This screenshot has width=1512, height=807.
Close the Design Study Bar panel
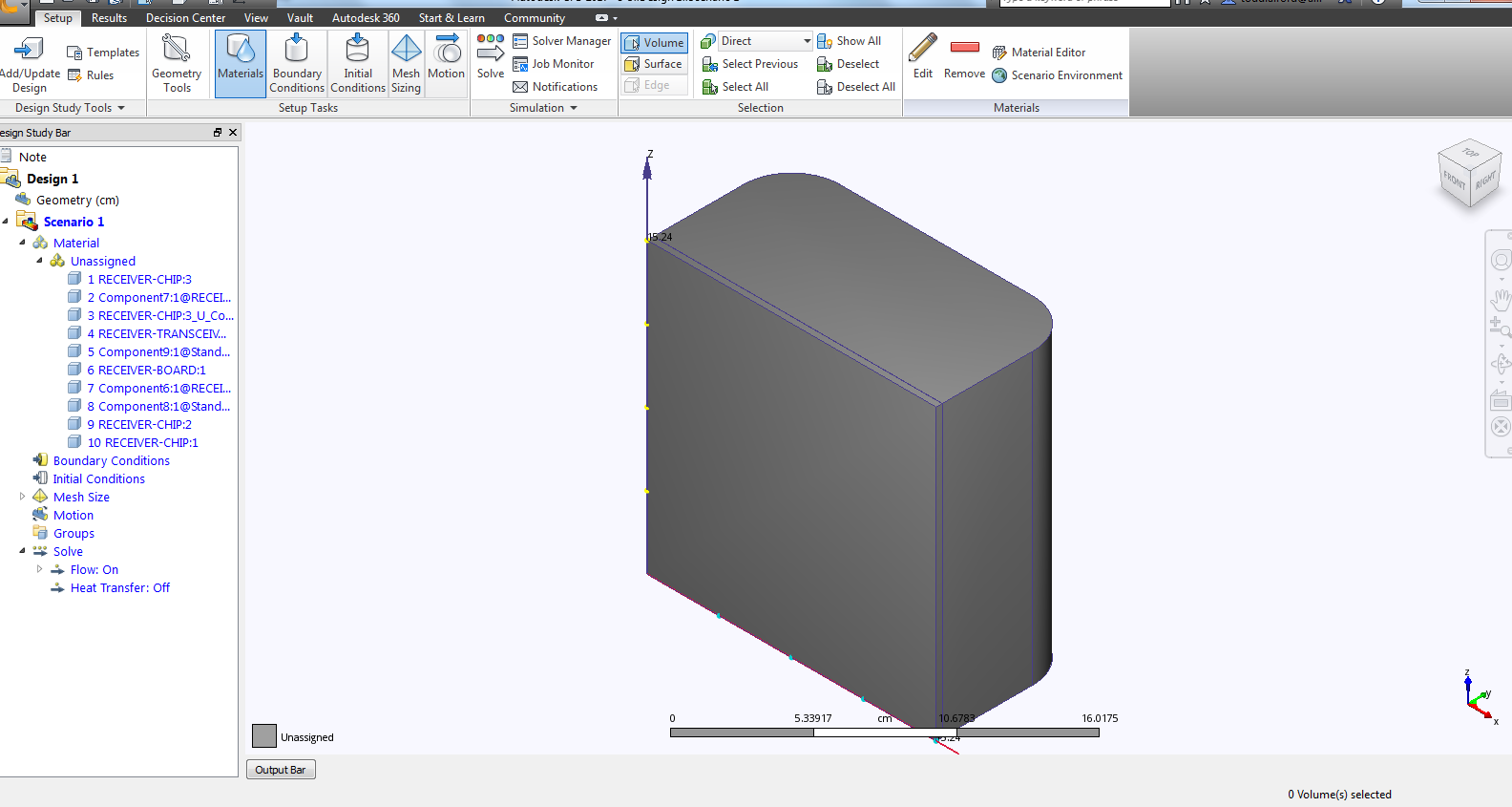[232, 133]
